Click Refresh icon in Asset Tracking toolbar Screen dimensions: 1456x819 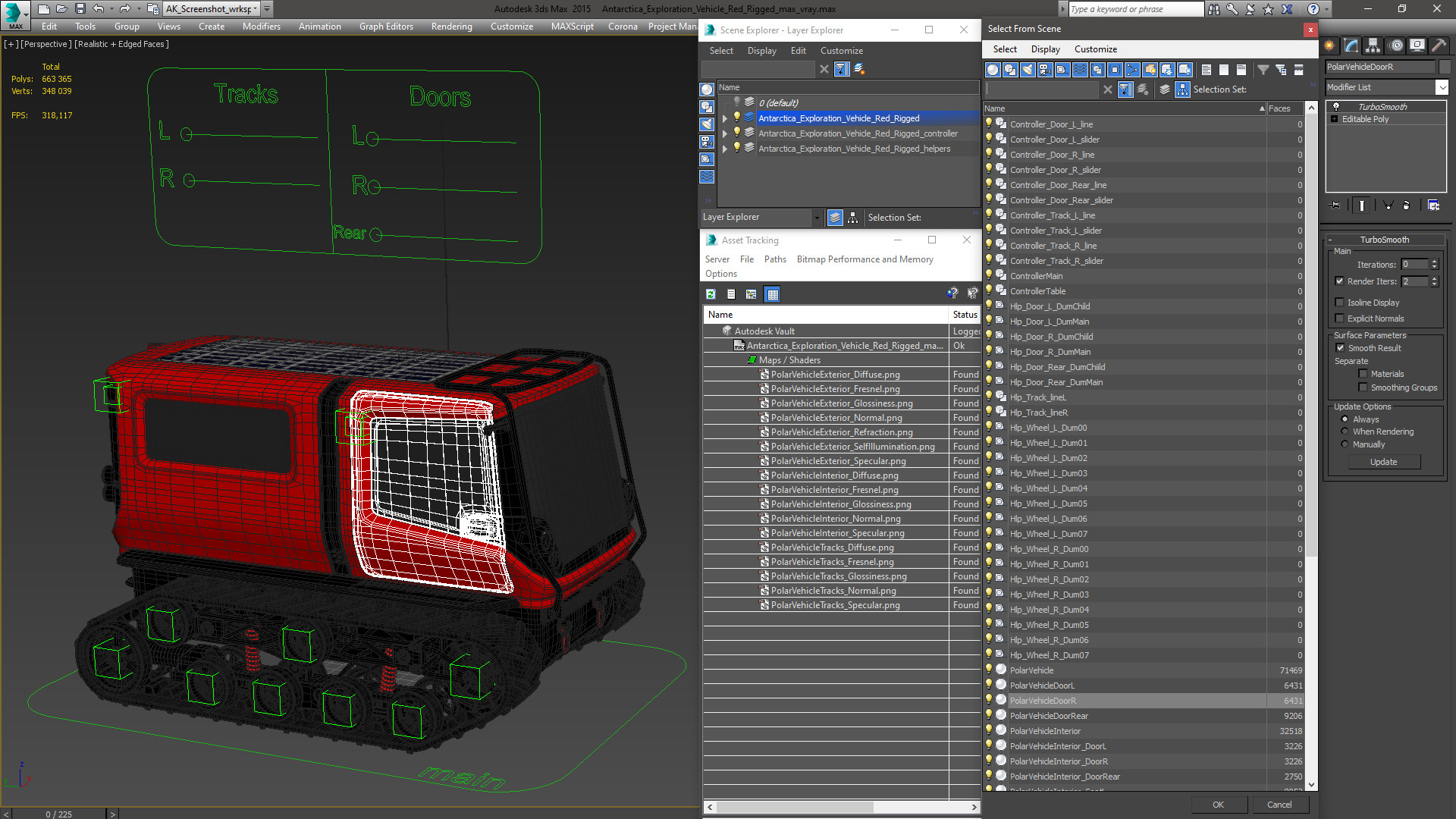click(x=711, y=294)
